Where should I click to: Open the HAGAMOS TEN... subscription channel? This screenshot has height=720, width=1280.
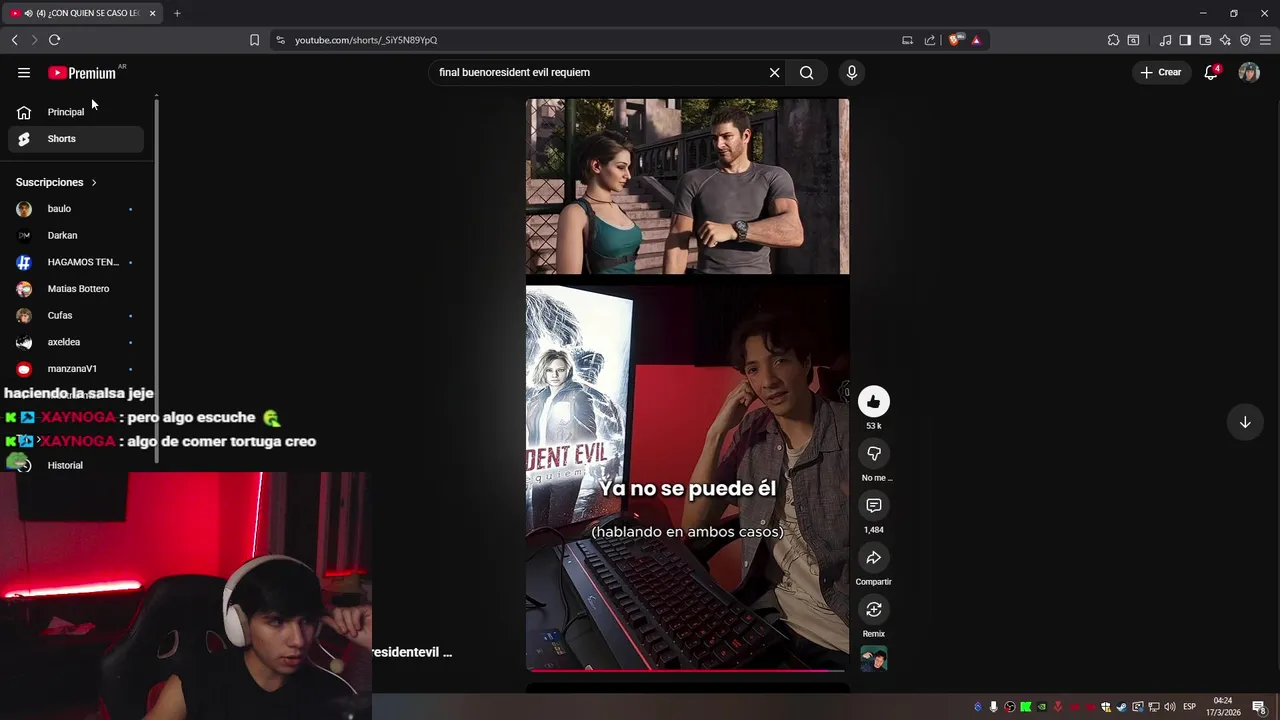point(76,262)
